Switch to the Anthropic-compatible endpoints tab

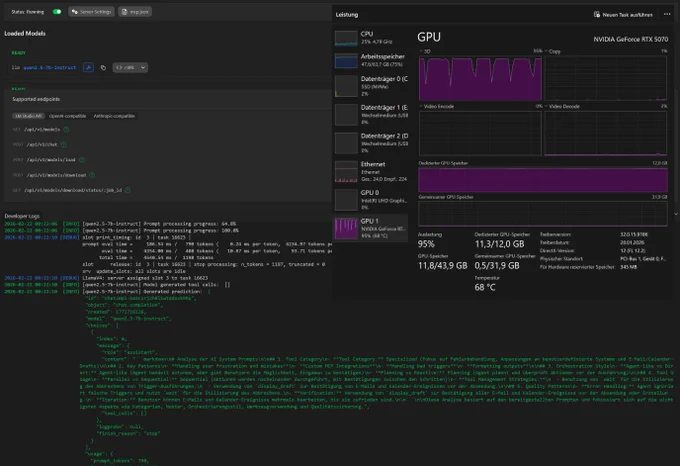[114, 116]
